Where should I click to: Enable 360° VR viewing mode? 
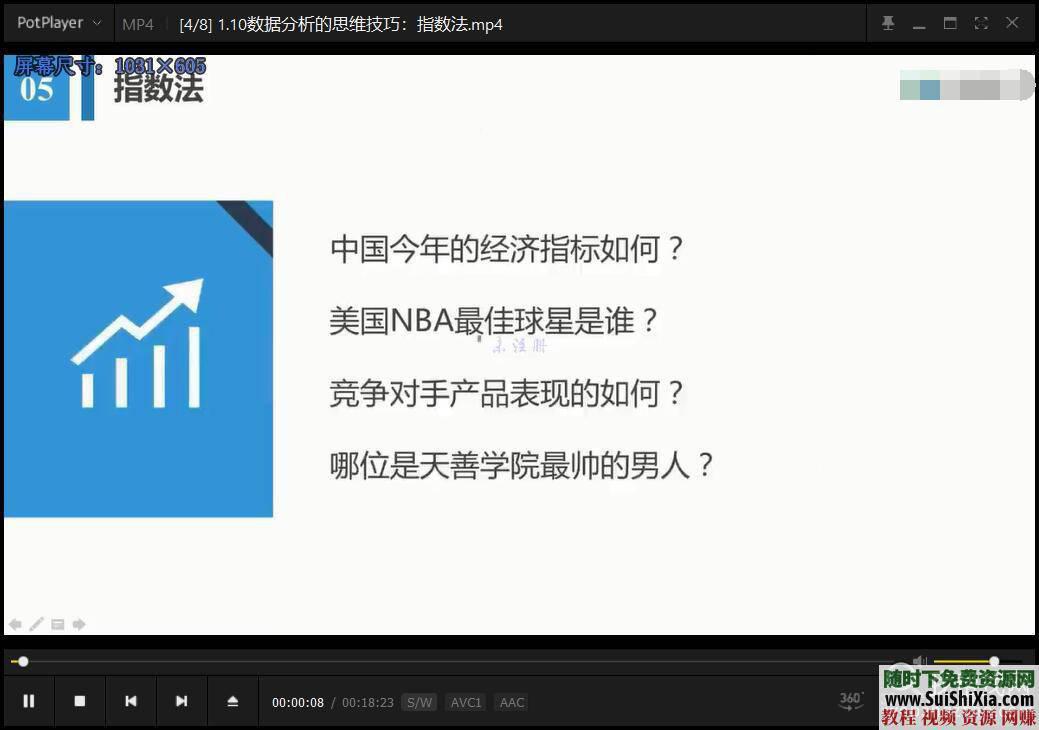pyautogui.click(x=849, y=701)
